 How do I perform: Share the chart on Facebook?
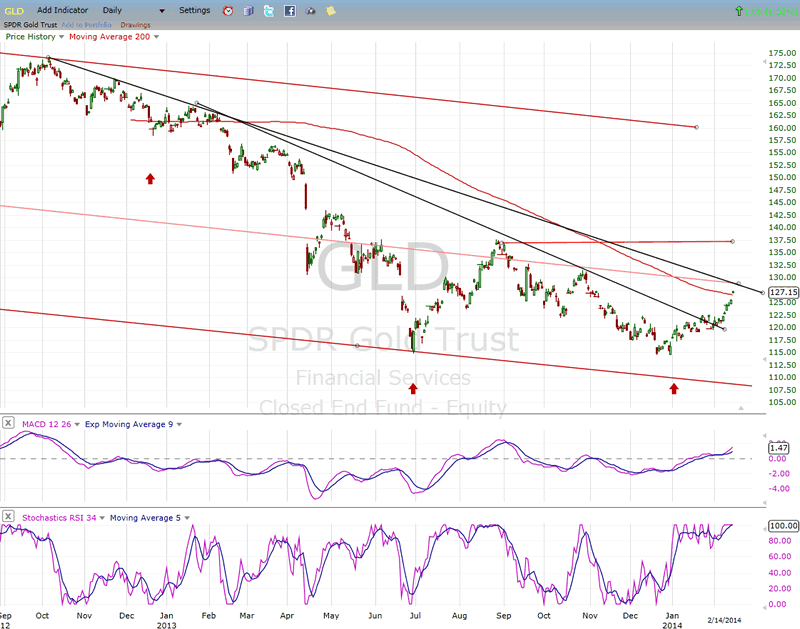290,11
